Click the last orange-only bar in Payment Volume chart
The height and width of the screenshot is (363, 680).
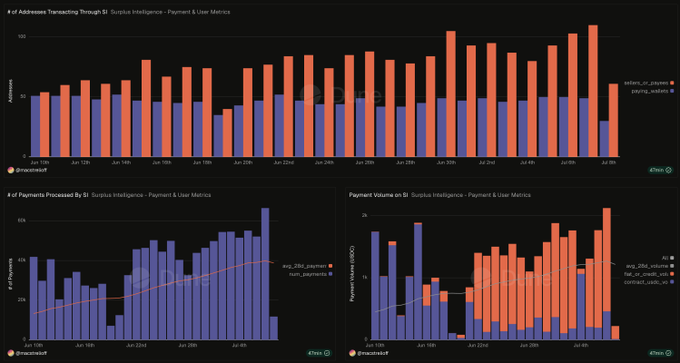615,333
